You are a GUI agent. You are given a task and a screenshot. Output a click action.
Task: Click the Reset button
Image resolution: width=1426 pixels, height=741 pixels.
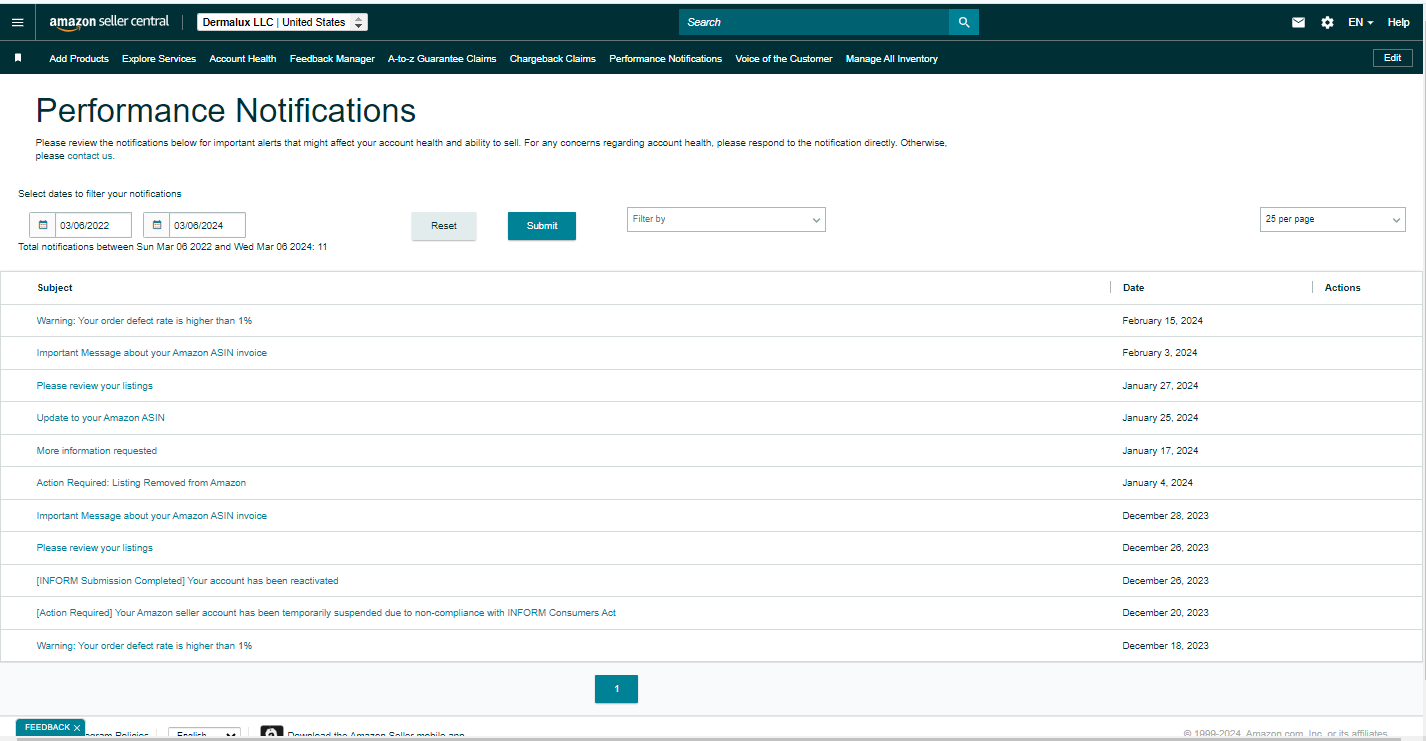tap(444, 226)
